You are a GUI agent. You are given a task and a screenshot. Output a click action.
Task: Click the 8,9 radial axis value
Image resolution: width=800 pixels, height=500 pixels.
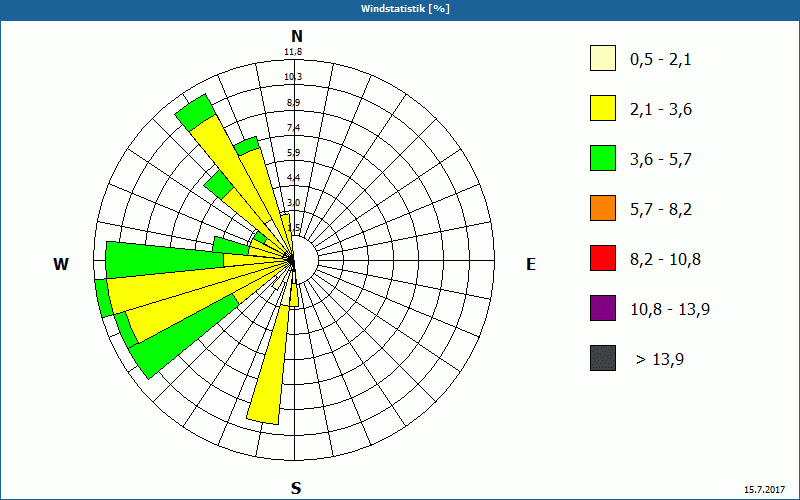[293, 103]
